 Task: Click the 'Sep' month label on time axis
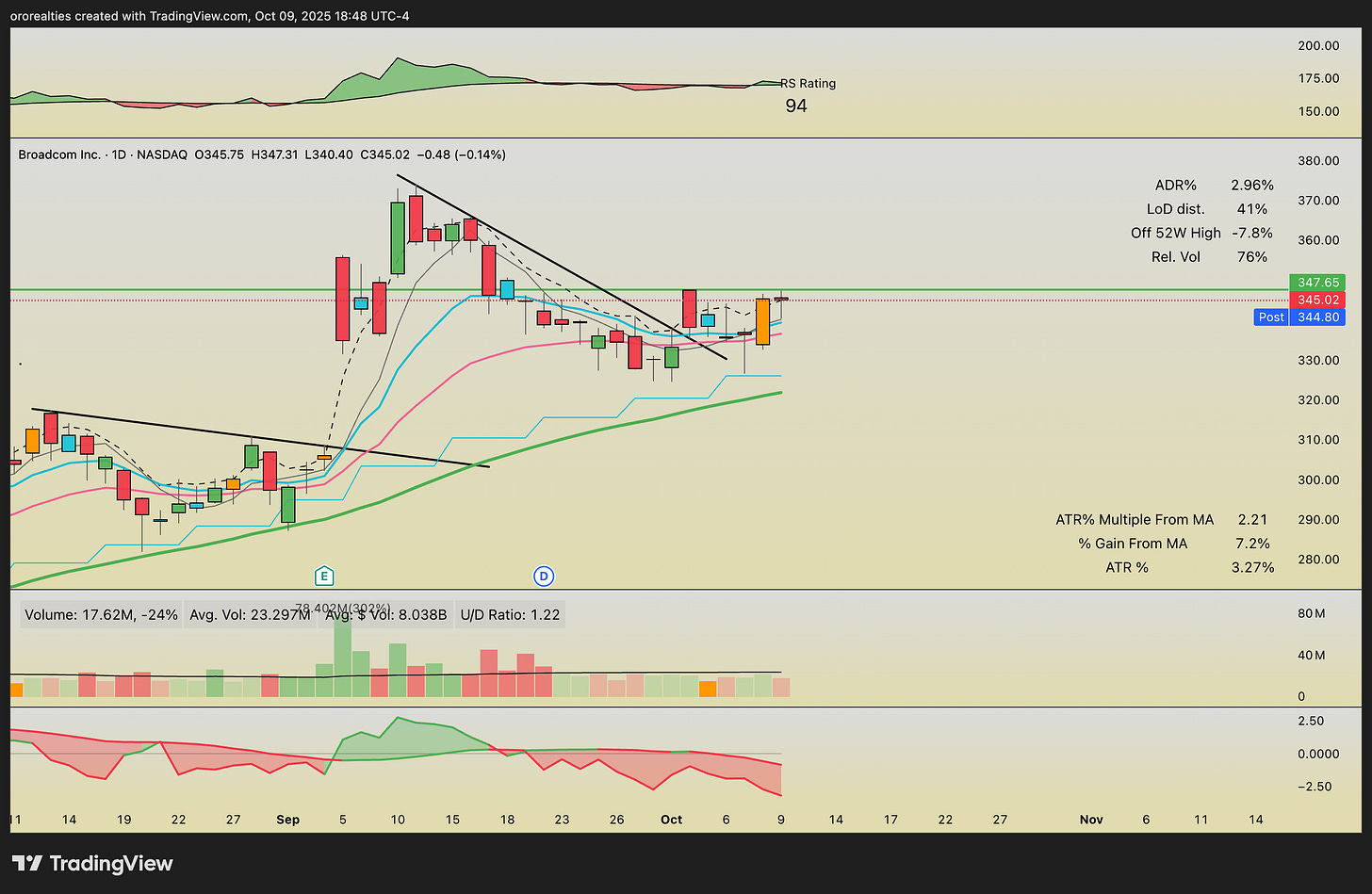pyautogui.click(x=288, y=820)
